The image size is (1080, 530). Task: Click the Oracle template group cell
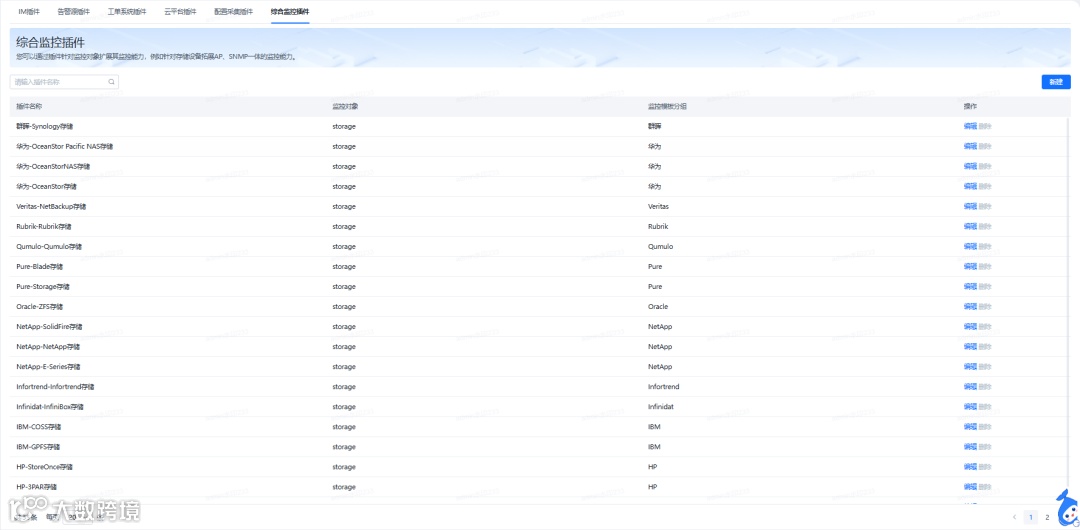[x=658, y=307]
